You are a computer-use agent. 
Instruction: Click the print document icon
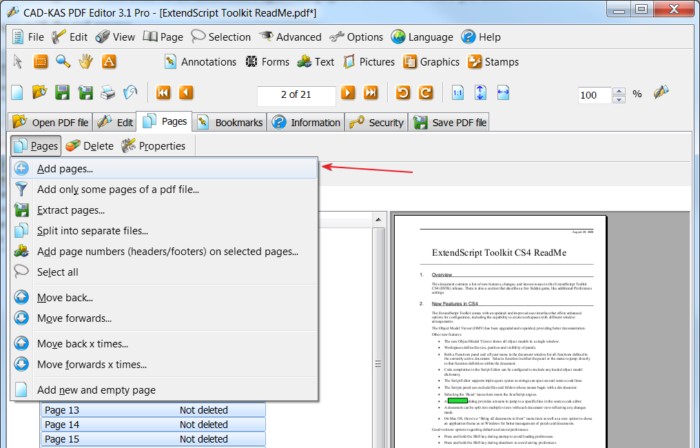point(108,93)
